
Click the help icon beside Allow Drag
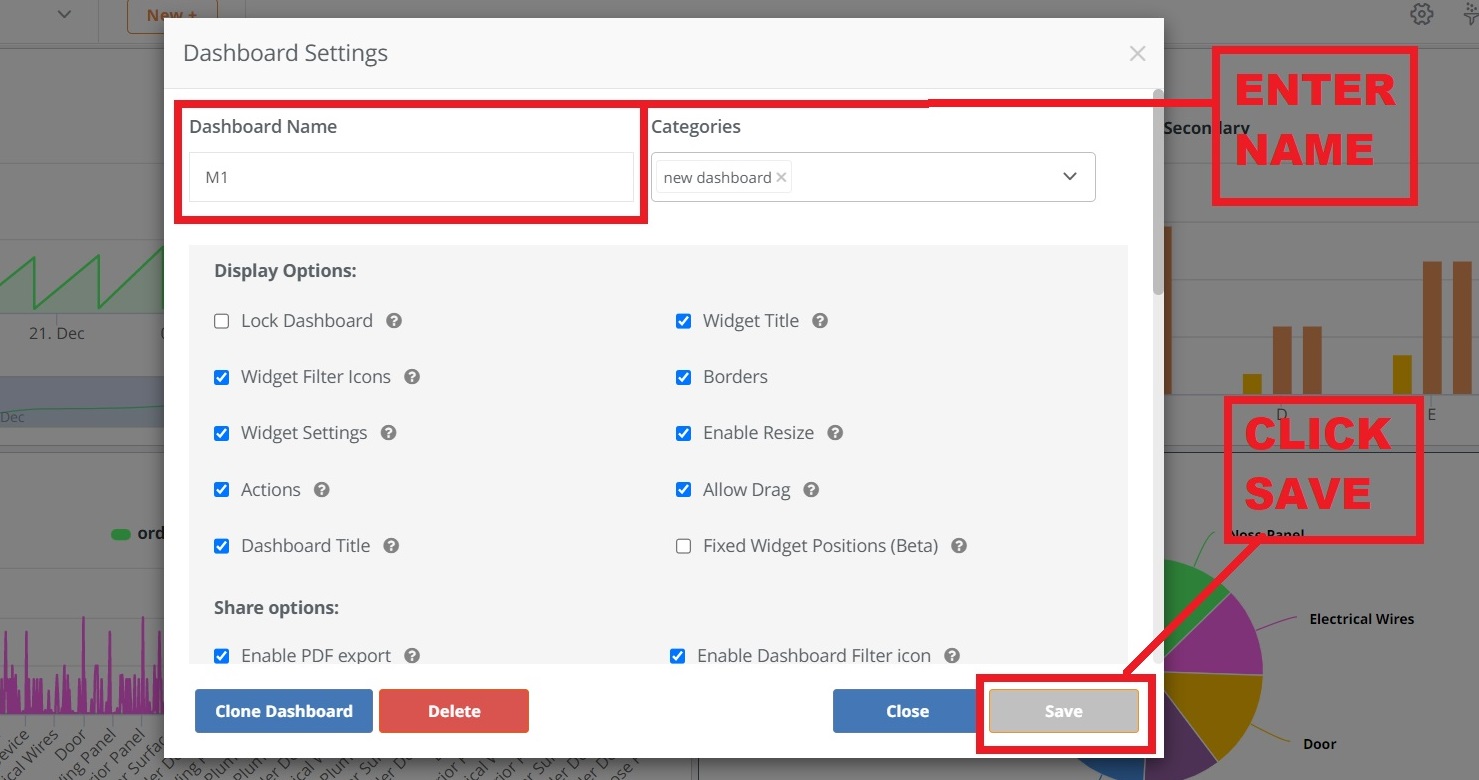point(810,489)
